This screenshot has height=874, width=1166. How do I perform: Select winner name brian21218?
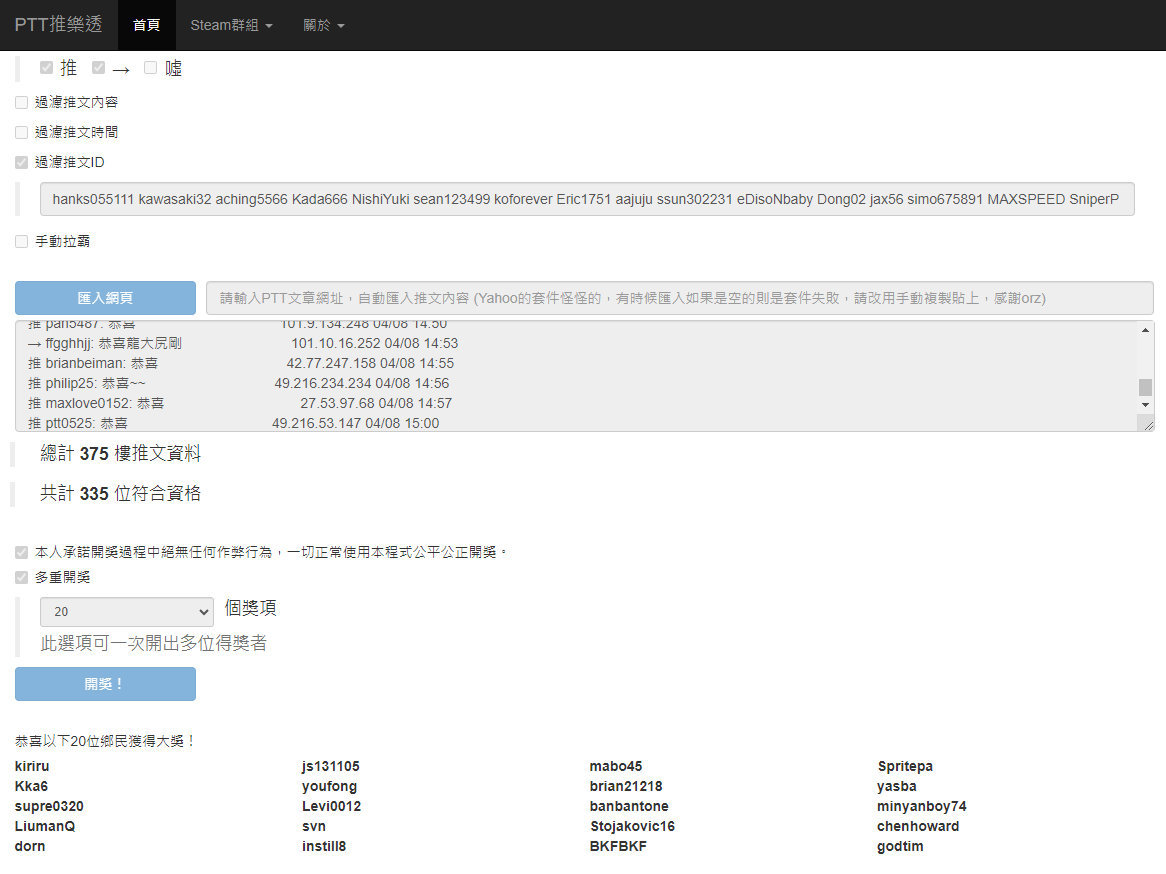coord(626,786)
